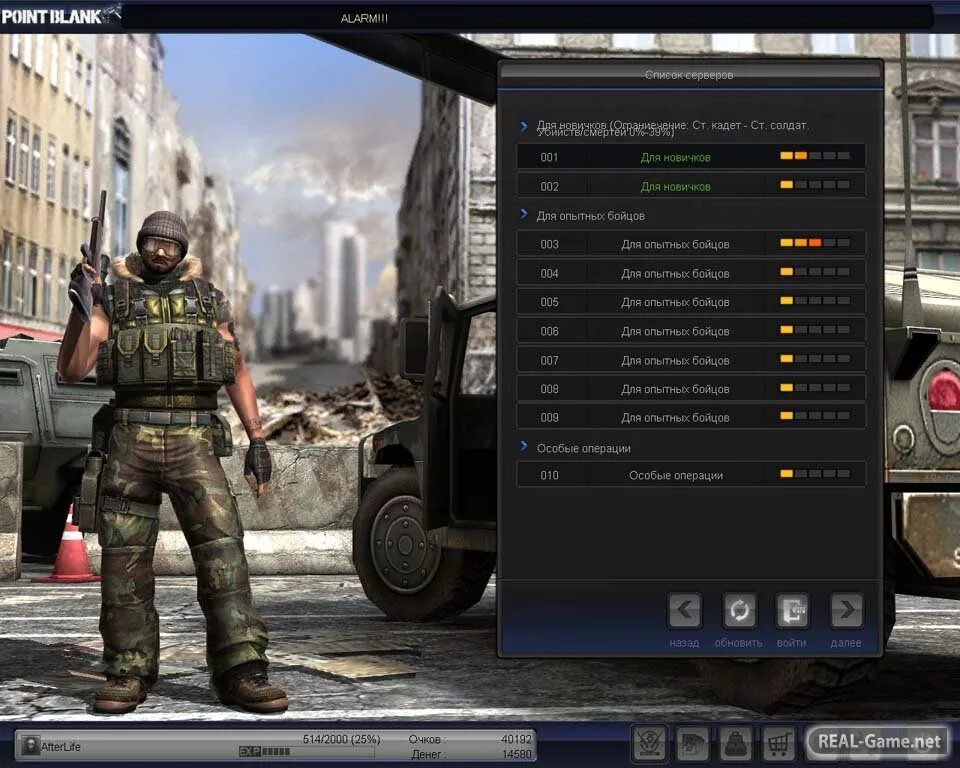Select server 002 Для новичков
Viewport: 960px width, 768px height.
tap(691, 186)
